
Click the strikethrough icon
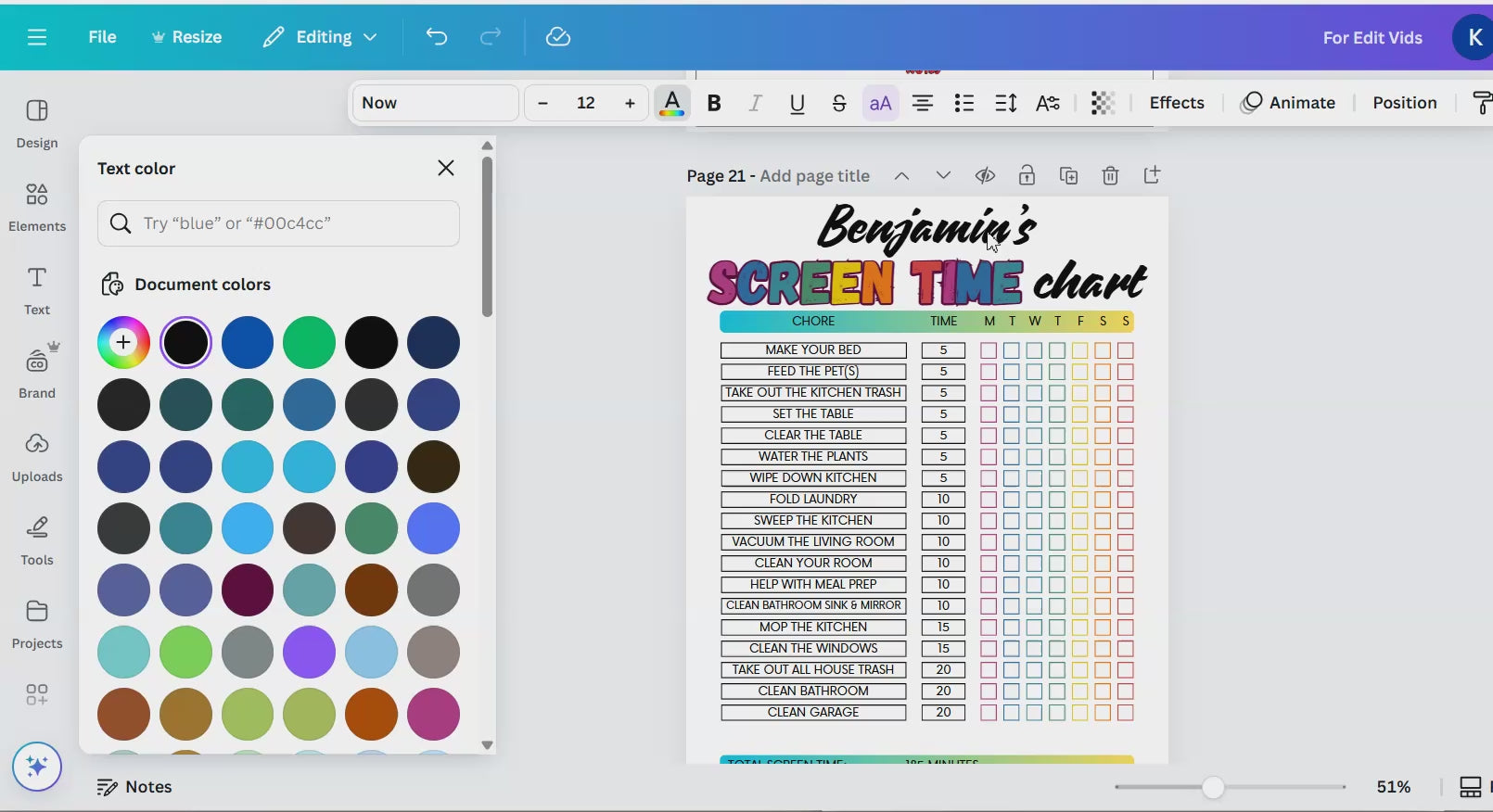pyautogui.click(x=839, y=103)
